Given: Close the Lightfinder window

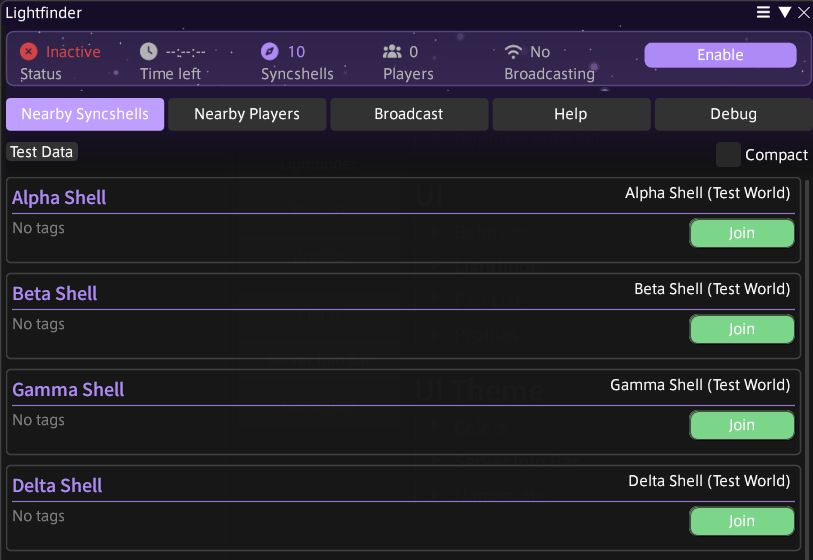Looking at the screenshot, I should tap(803, 12).
